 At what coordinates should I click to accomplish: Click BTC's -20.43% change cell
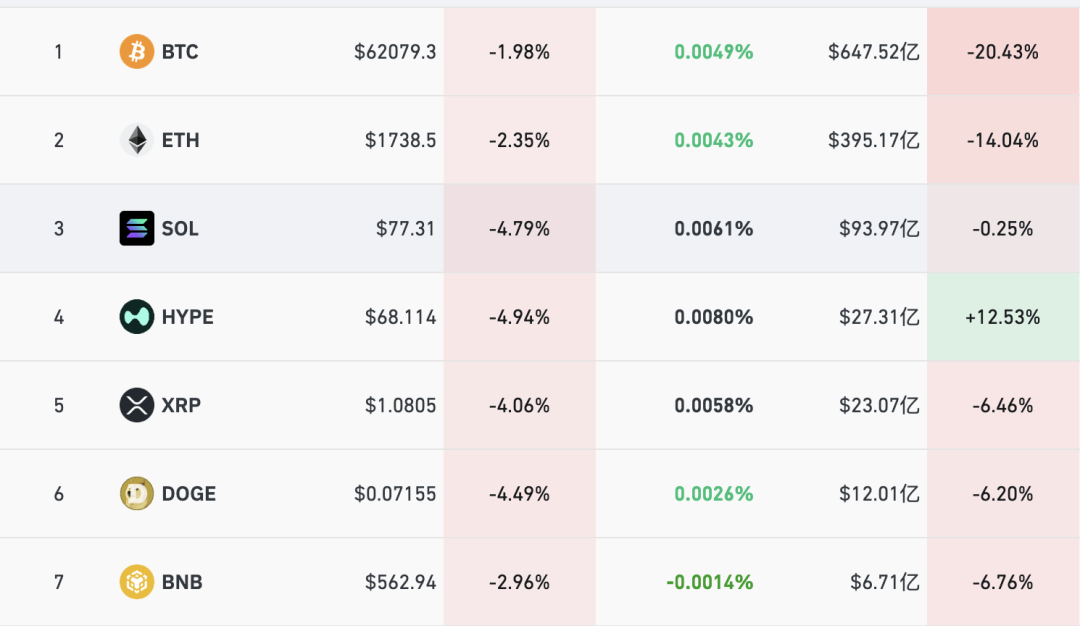pos(1003,52)
